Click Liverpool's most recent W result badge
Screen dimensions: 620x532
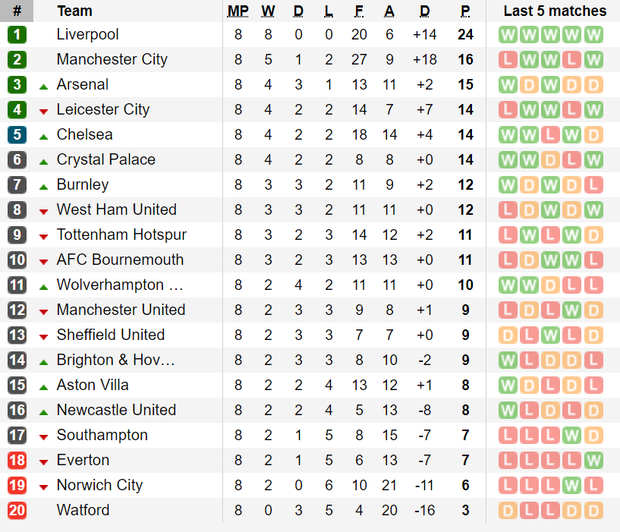(594, 35)
